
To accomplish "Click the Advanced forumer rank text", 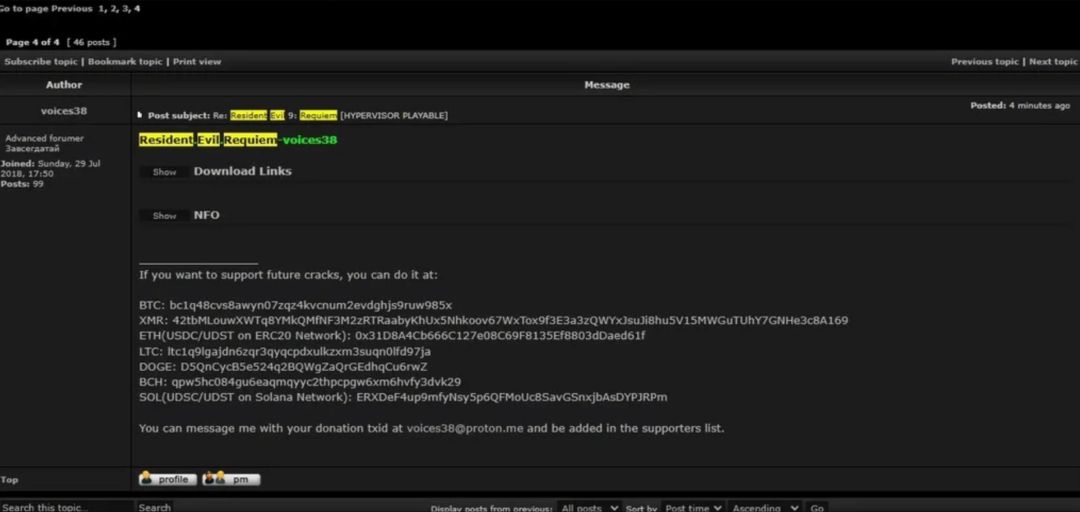I will (x=45, y=139).
